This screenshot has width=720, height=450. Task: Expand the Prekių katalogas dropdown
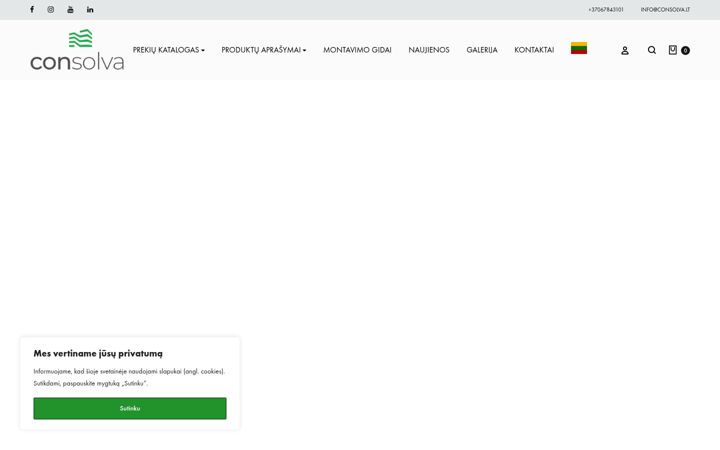(169, 50)
